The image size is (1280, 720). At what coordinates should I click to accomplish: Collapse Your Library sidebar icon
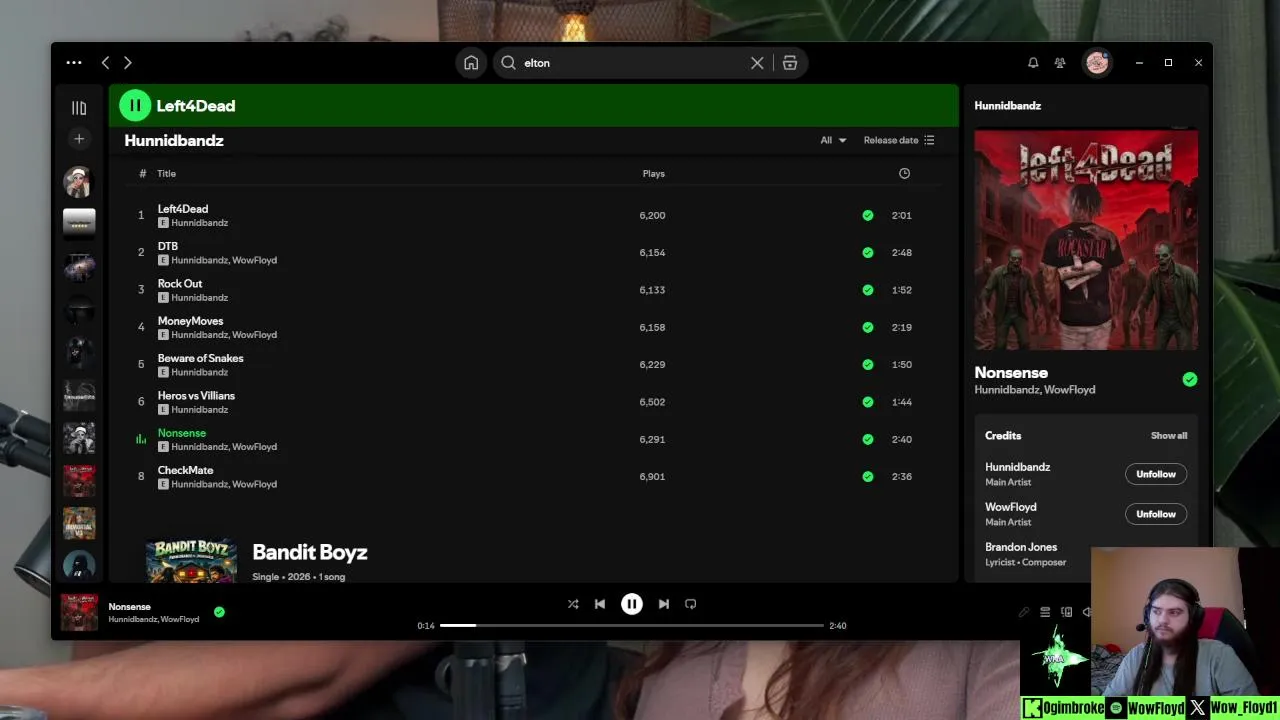pyautogui.click(x=79, y=108)
